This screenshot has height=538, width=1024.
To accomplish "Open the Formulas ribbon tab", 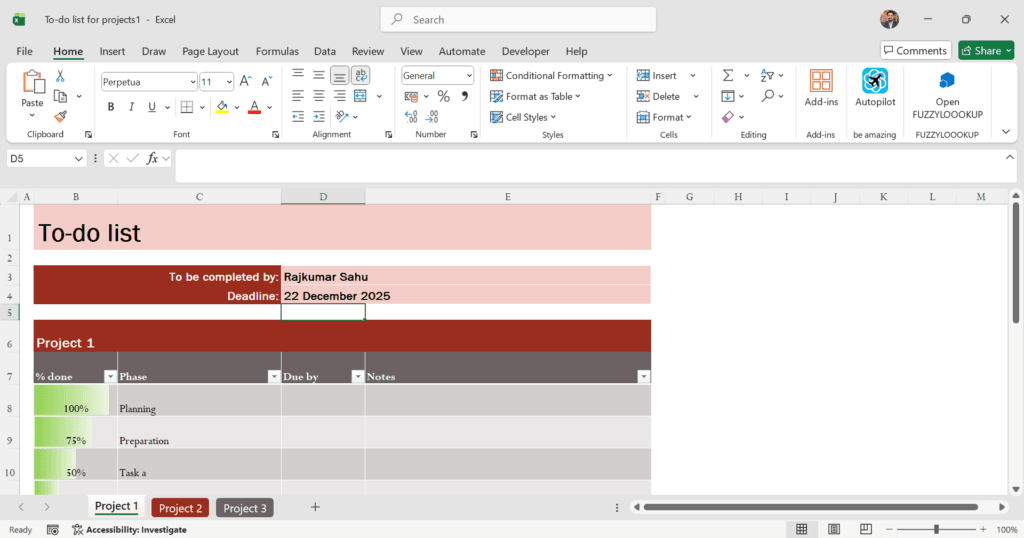I will click(x=277, y=51).
